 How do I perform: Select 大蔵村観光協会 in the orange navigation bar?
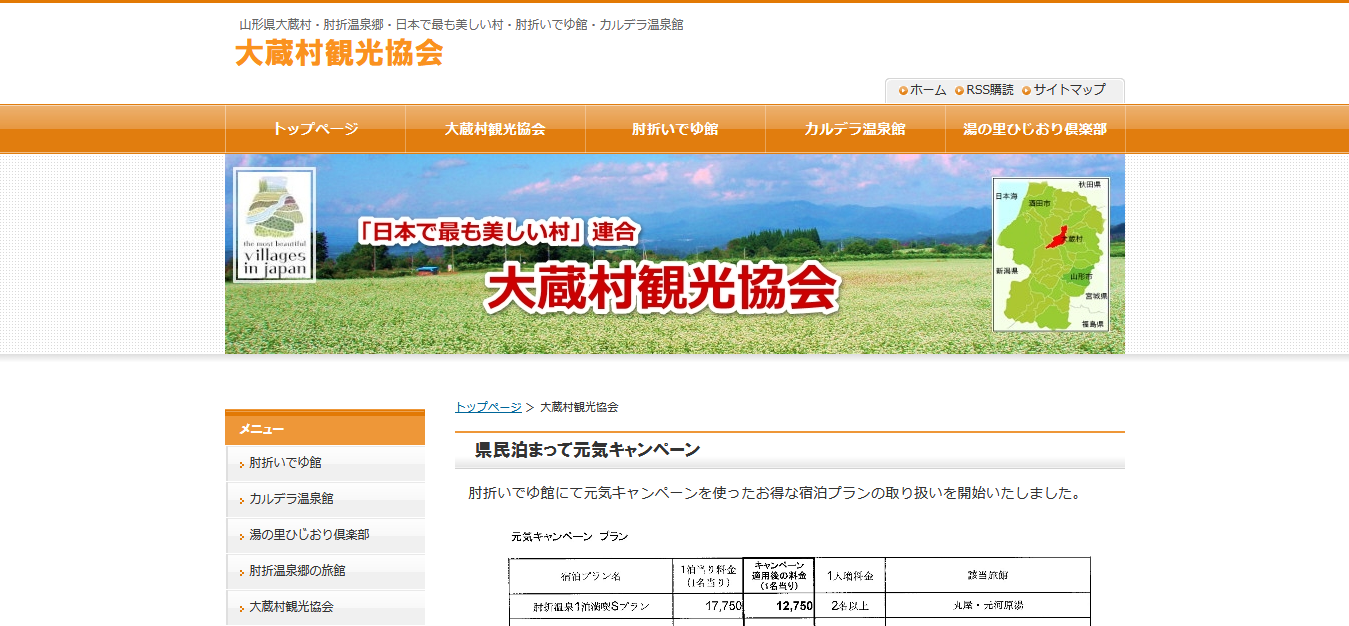pyautogui.click(x=495, y=129)
